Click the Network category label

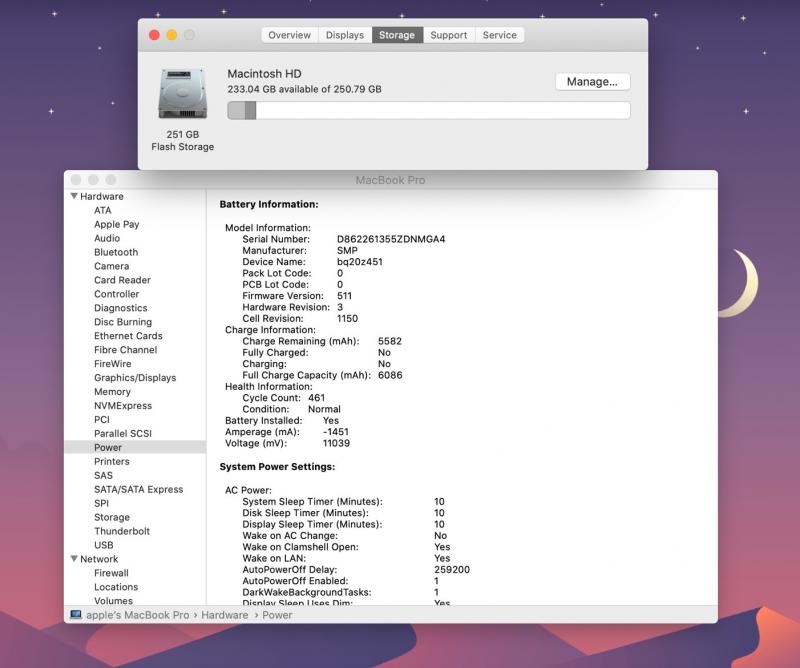(x=99, y=559)
